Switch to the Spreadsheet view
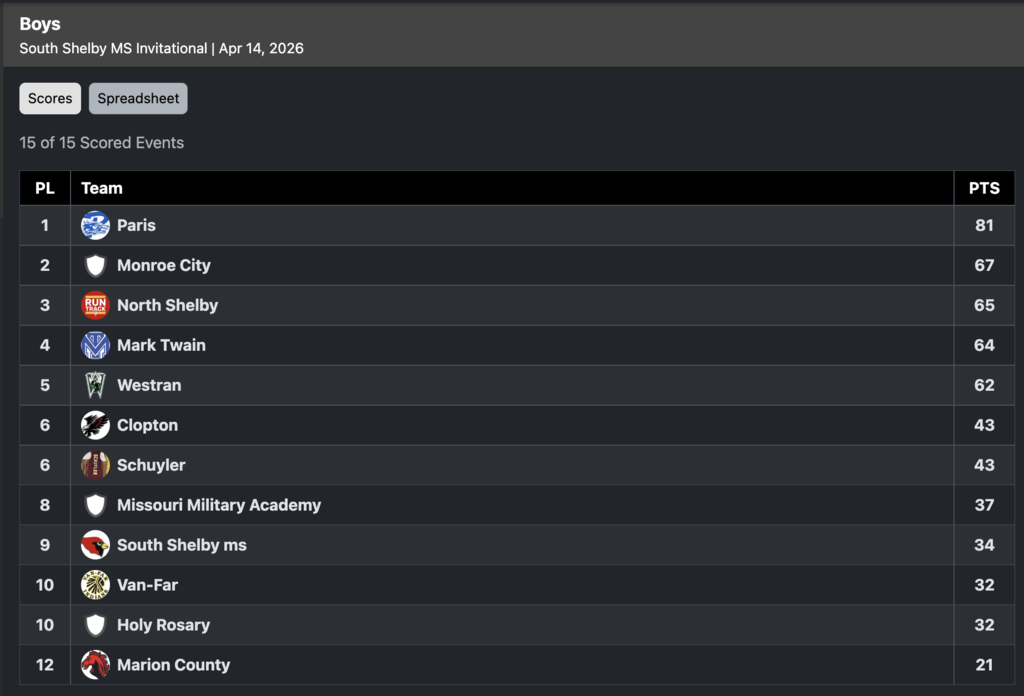 [138, 99]
